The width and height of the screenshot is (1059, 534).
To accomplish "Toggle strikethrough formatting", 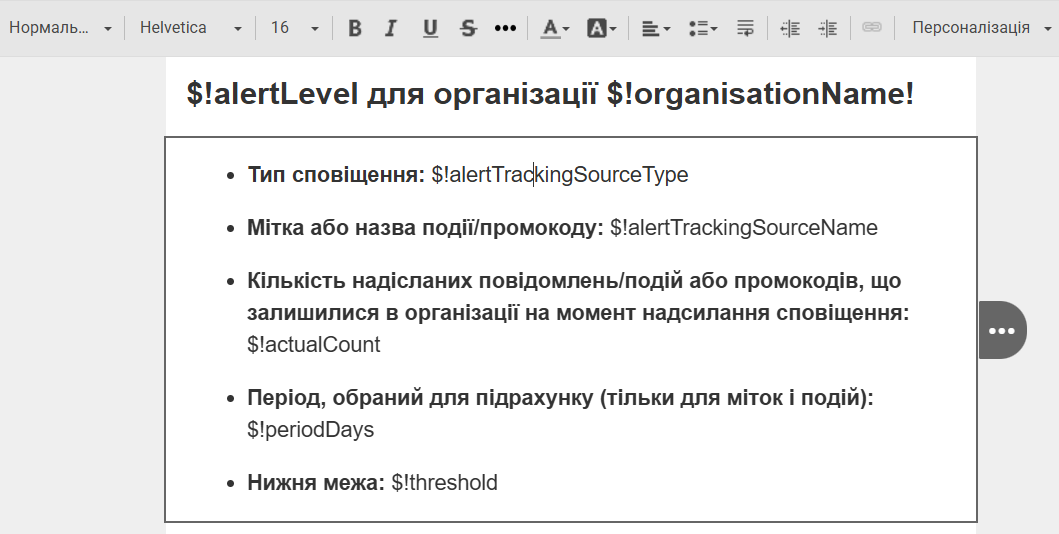I will pyautogui.click(x=467, y=28).
